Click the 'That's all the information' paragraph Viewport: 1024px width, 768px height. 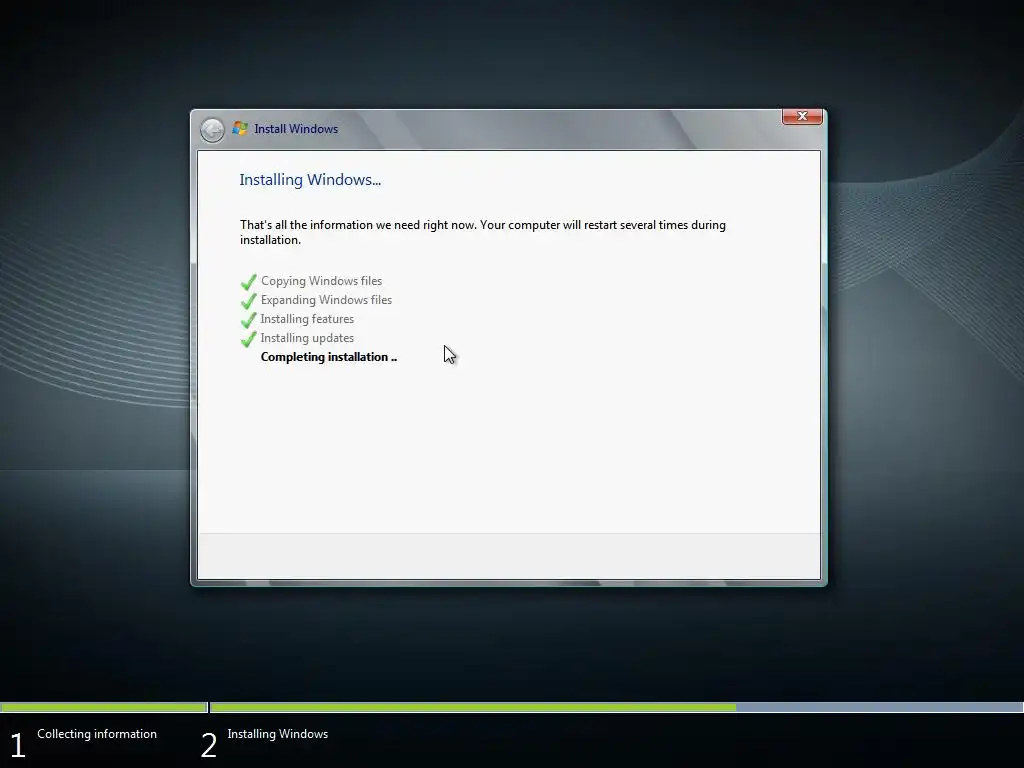click(483, 232)
